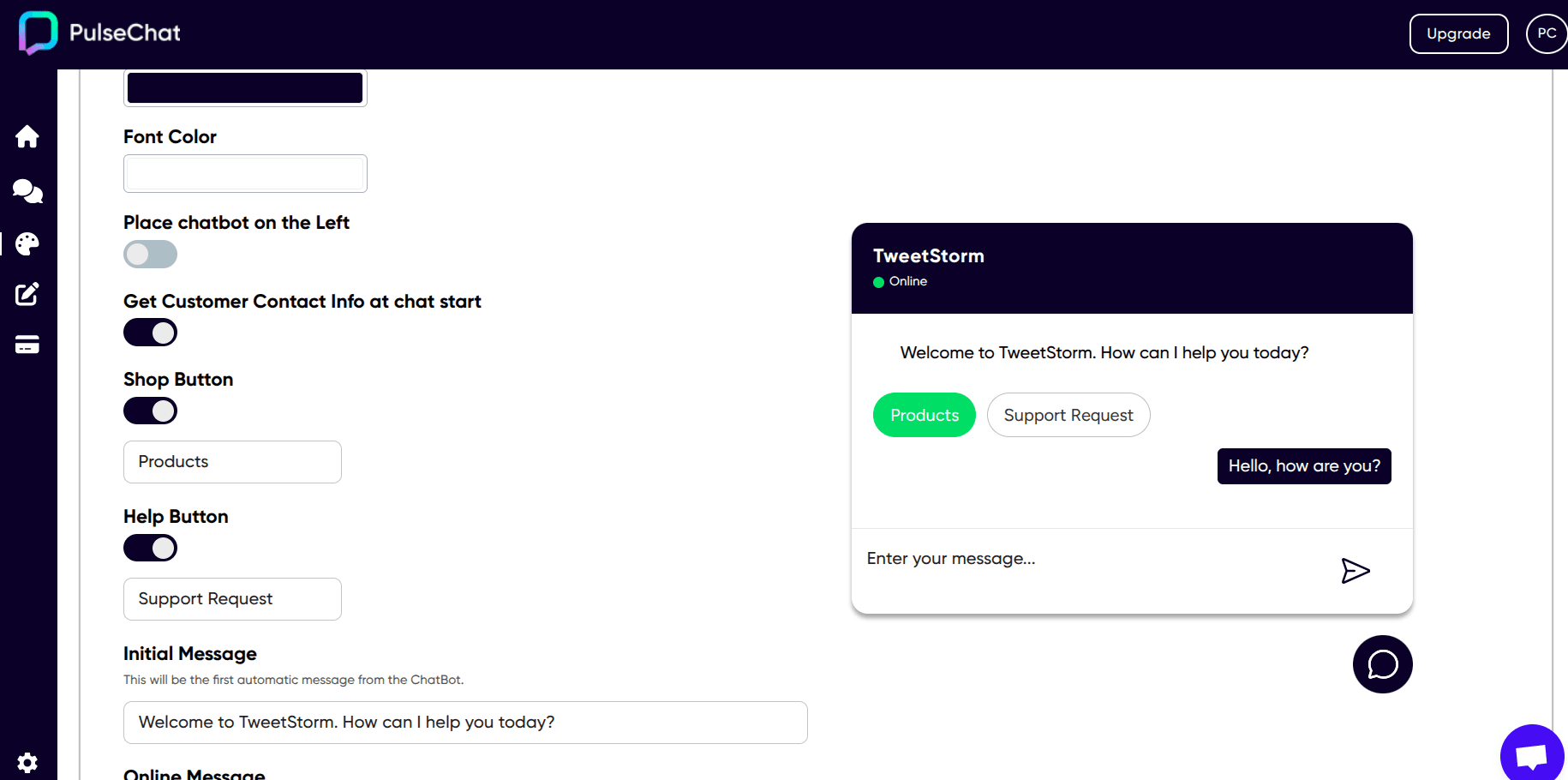Click the dark color swatch above Font Color

pyautogui.click(x=244, y=87)
